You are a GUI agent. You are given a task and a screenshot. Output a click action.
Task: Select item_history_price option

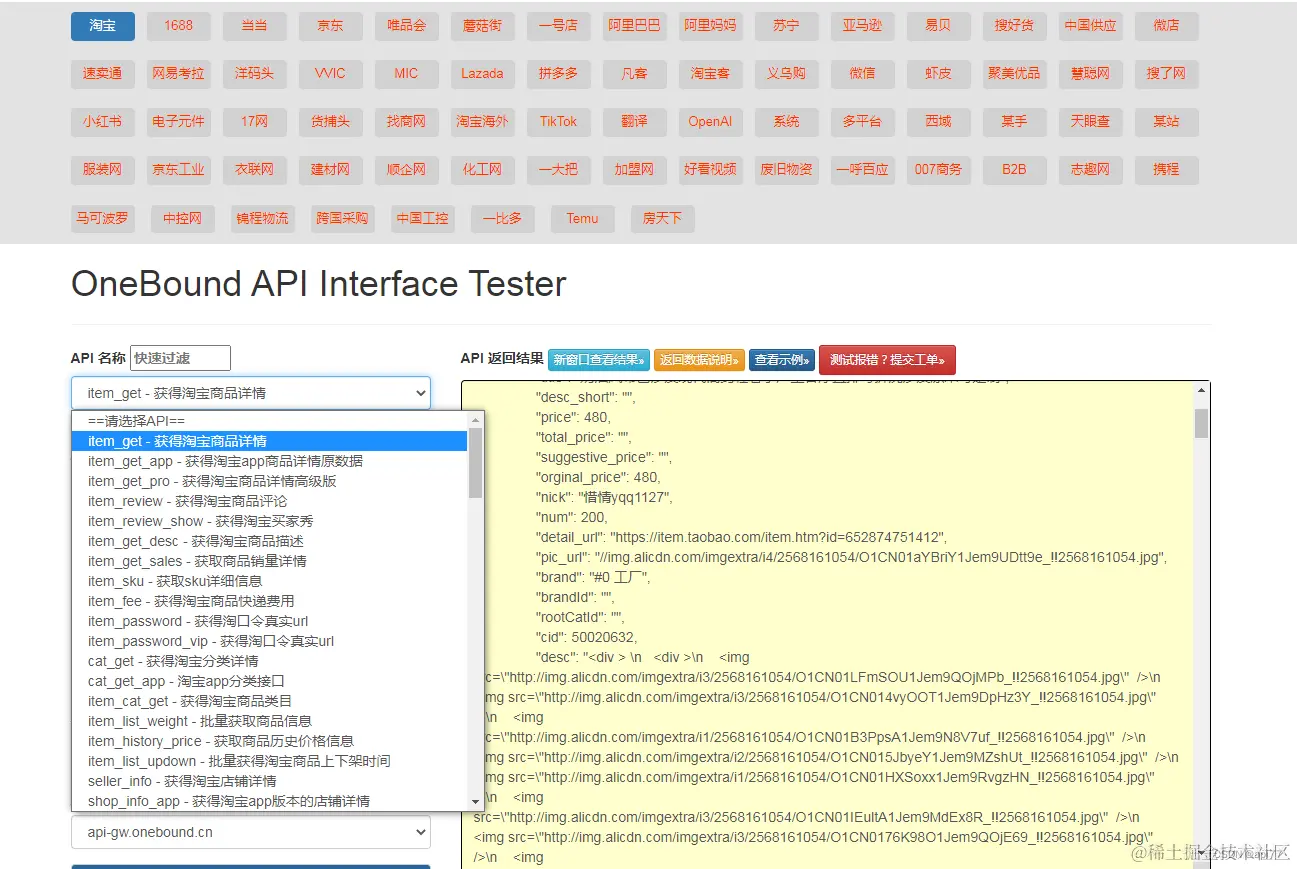click(270, 741)
